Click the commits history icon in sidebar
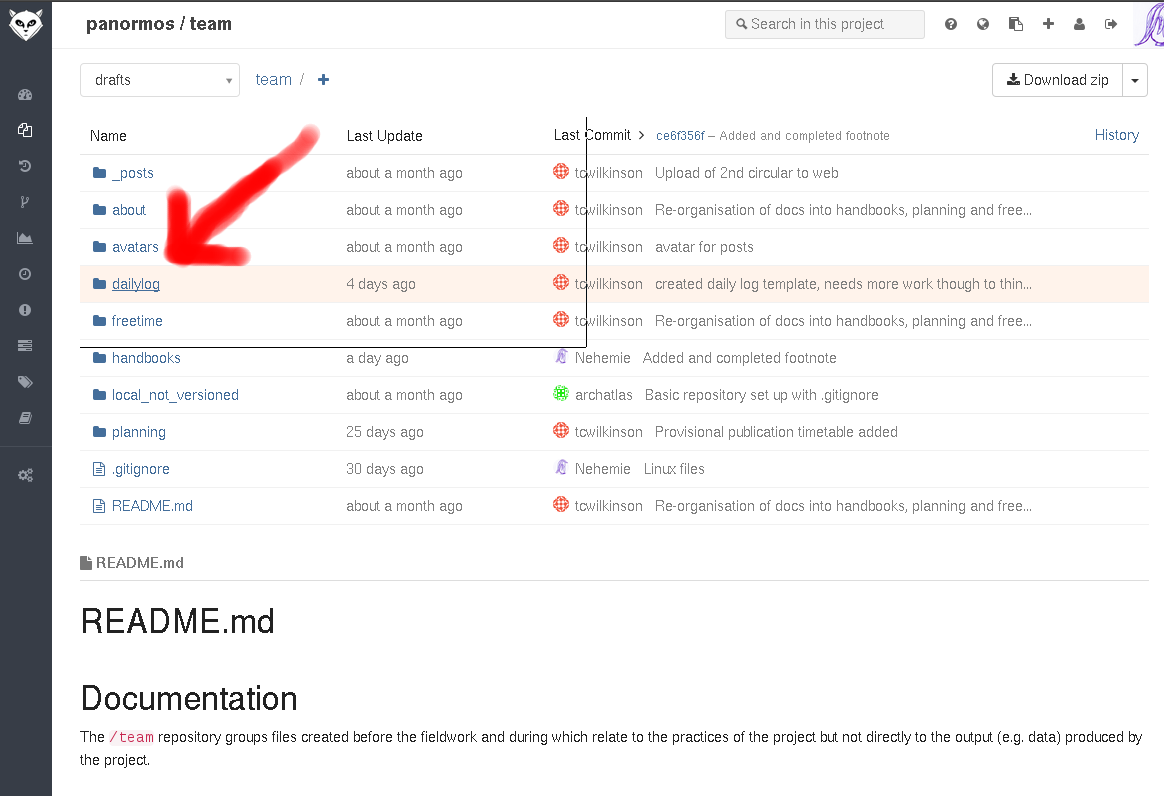This screenshot has height=796, width=1164. click(25, 166)
